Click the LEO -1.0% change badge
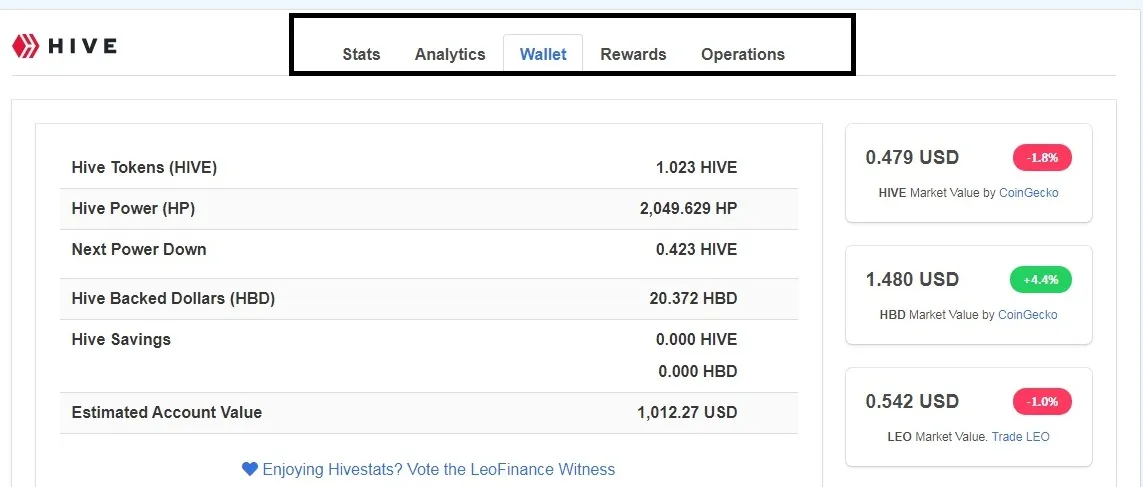 point(1042,401)
